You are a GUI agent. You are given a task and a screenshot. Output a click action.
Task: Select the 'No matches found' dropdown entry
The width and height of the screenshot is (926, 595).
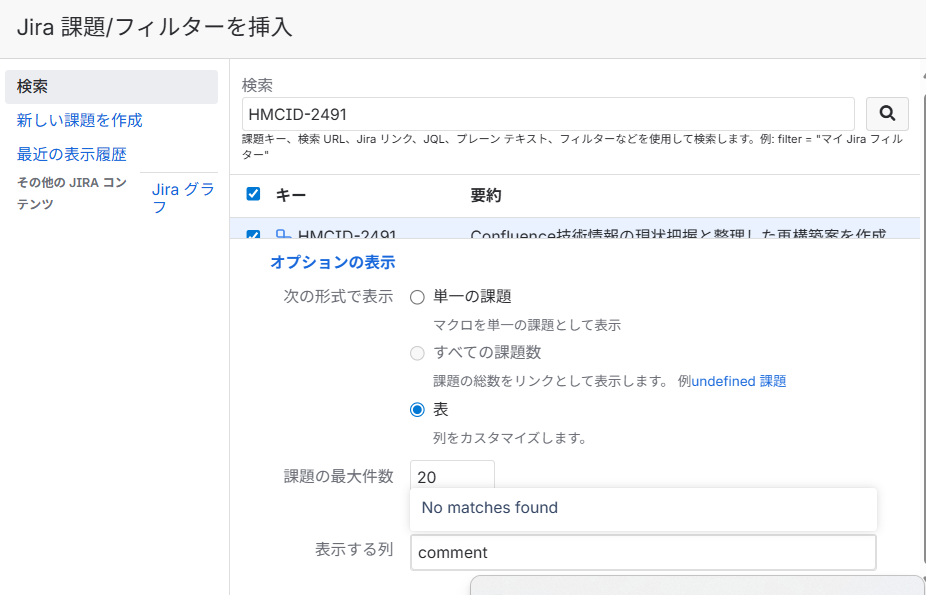(490, 509)
